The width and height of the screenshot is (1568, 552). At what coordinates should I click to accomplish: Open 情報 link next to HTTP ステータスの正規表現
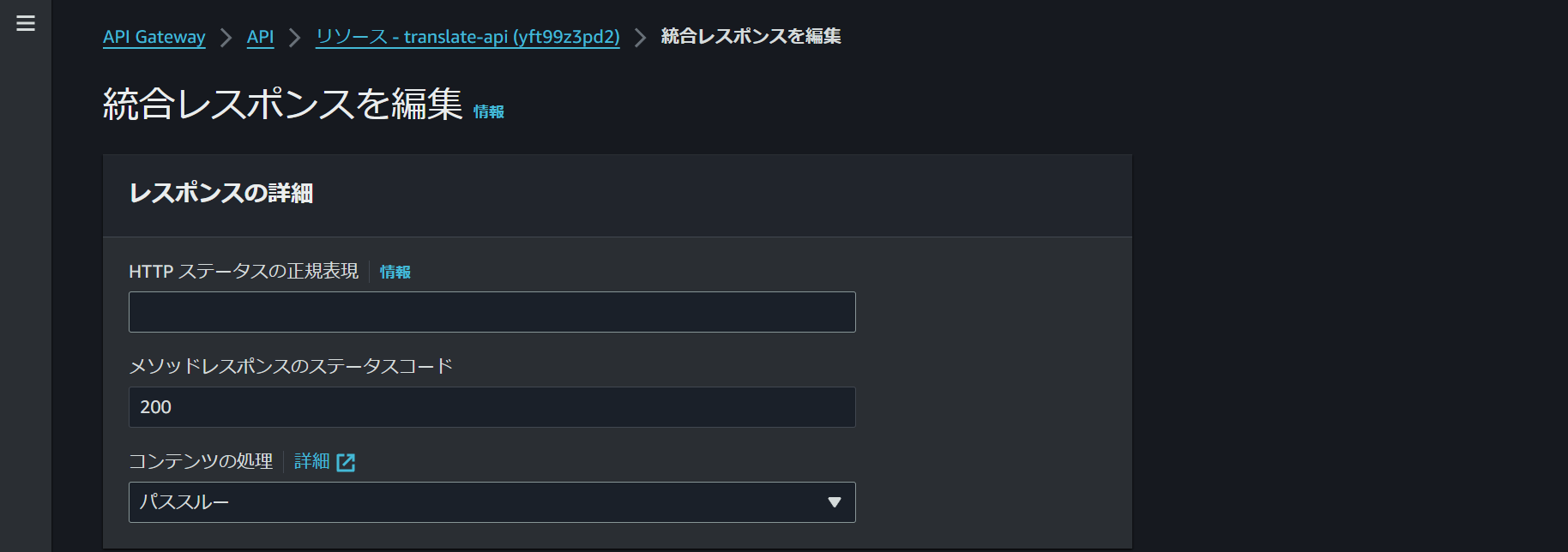[395, 272]
